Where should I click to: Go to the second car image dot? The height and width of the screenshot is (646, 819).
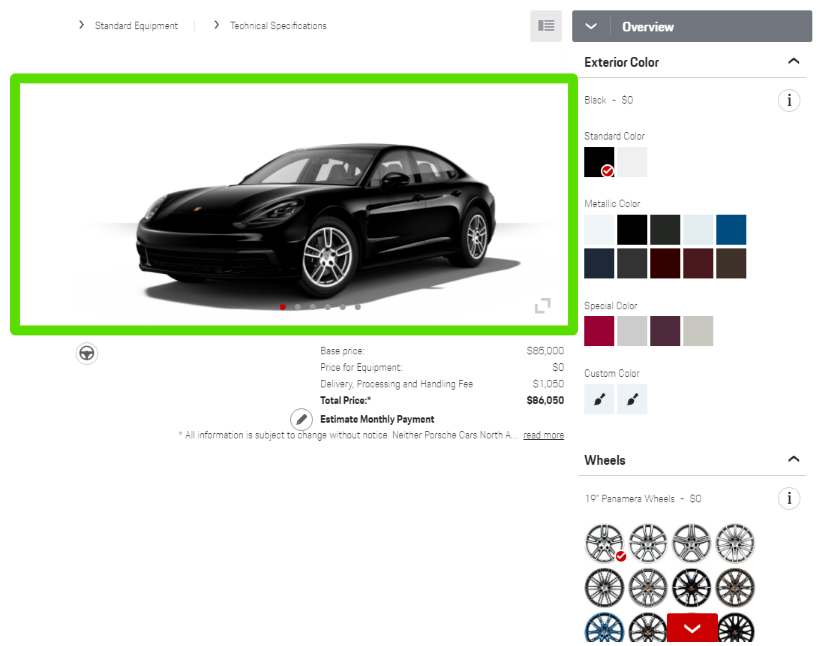[x=298, y=307]
